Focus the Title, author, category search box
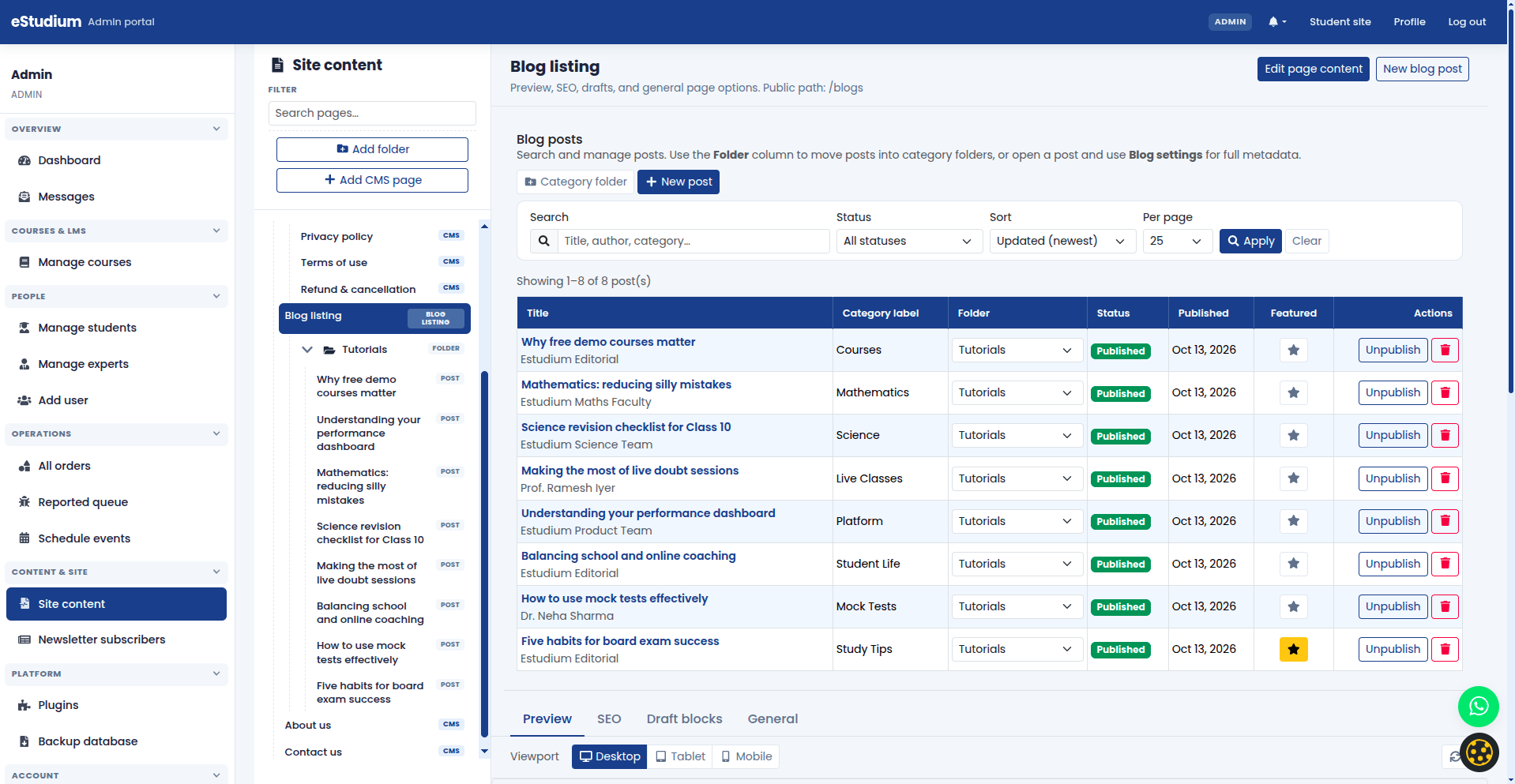This screenshot has width=1515, height=784. click(694, 241)
